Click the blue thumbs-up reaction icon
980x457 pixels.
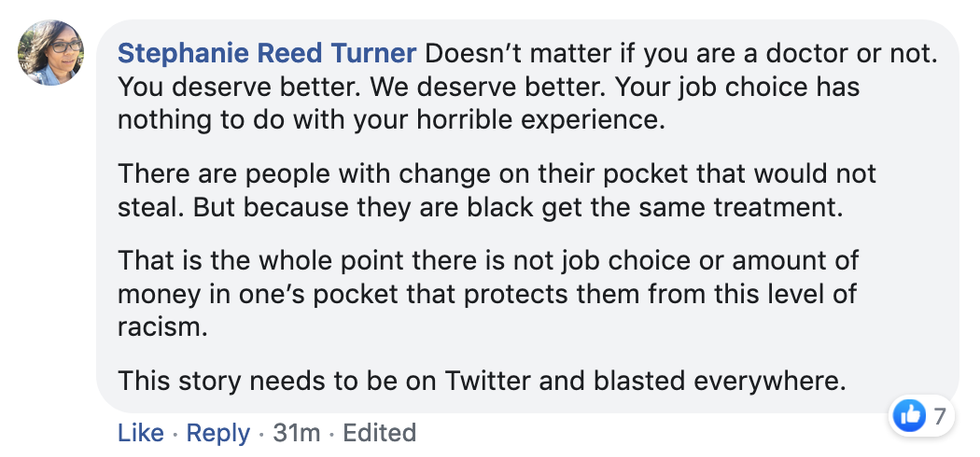(908, 416)
